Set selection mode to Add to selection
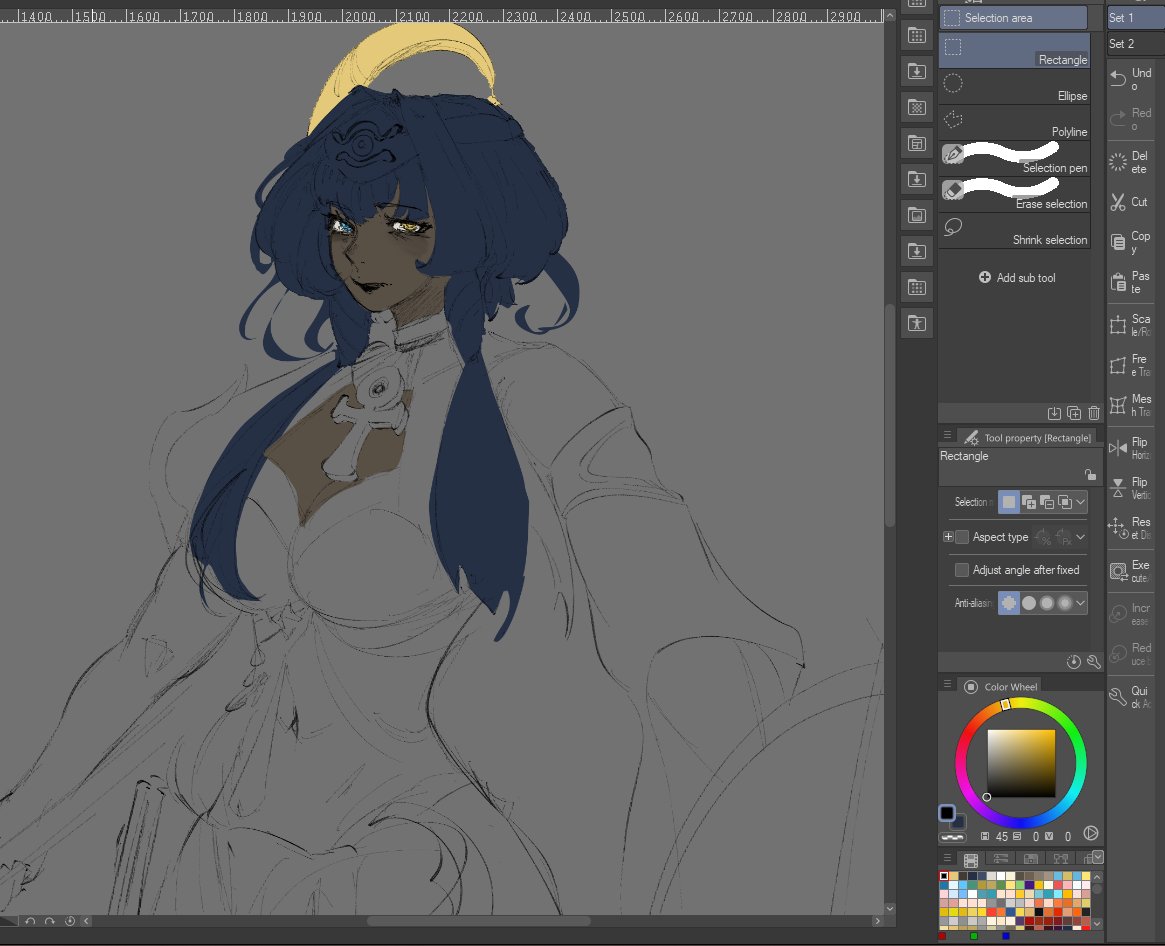Viewport: 1165px width, 946px height. tap(1029, 502)
